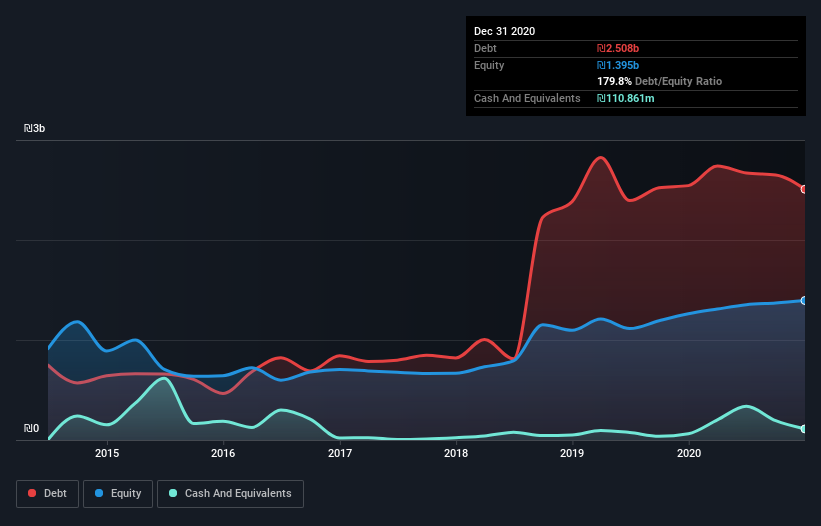
Task: Click the ₪1.395b equity value
Action: [618, 65]
